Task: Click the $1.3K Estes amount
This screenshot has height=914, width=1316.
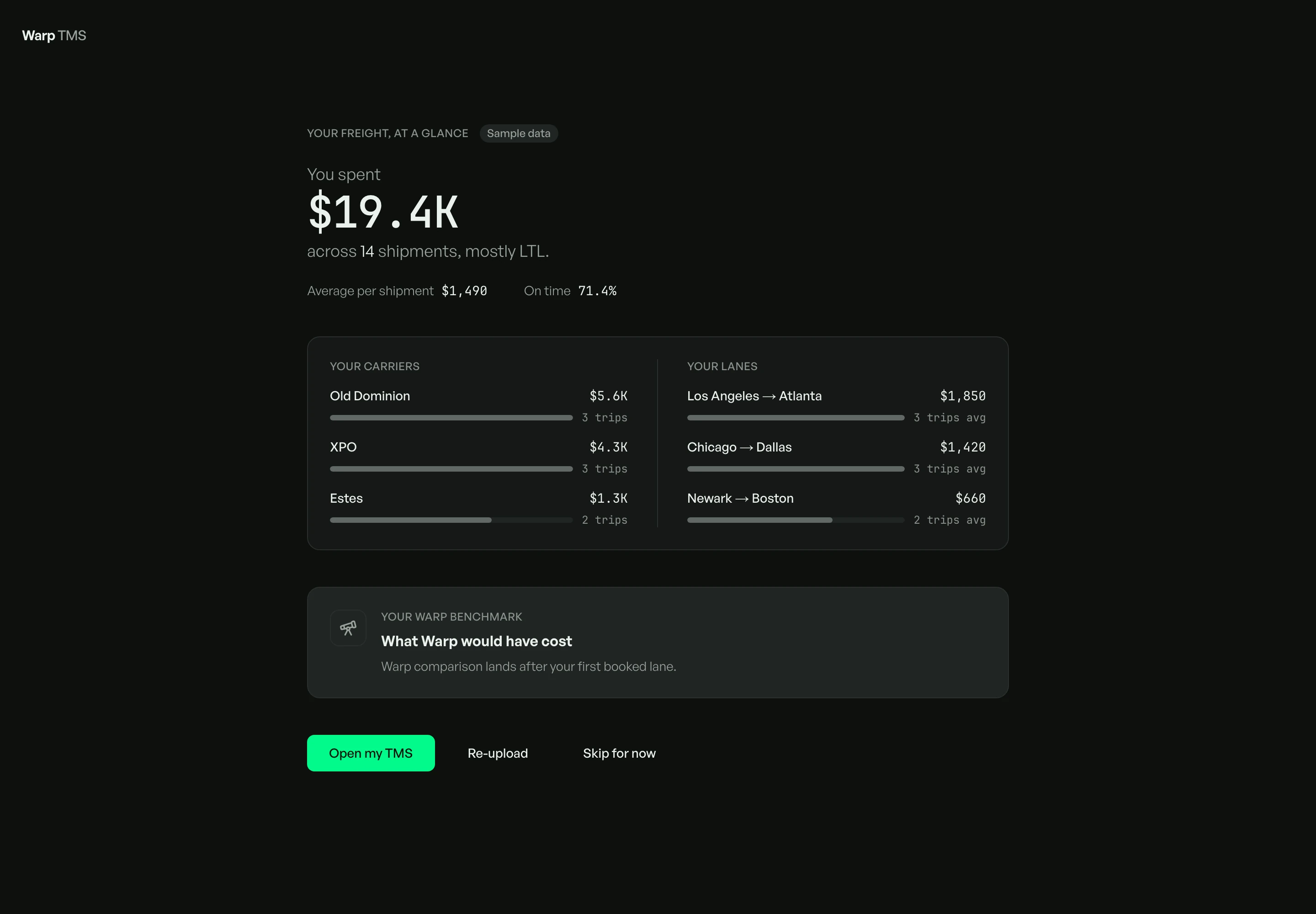Action: click(x=608, y=498)
